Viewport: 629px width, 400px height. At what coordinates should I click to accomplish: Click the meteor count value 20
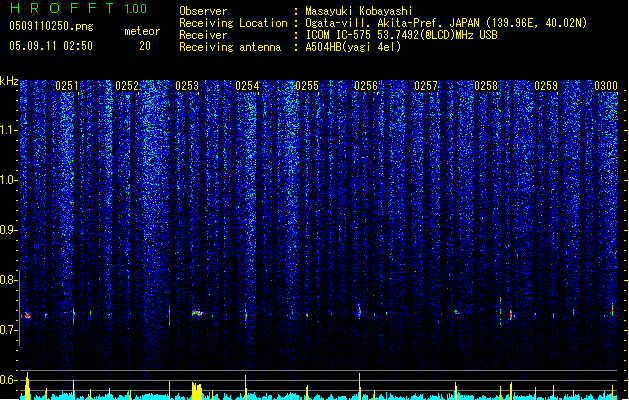pos(145,46)
